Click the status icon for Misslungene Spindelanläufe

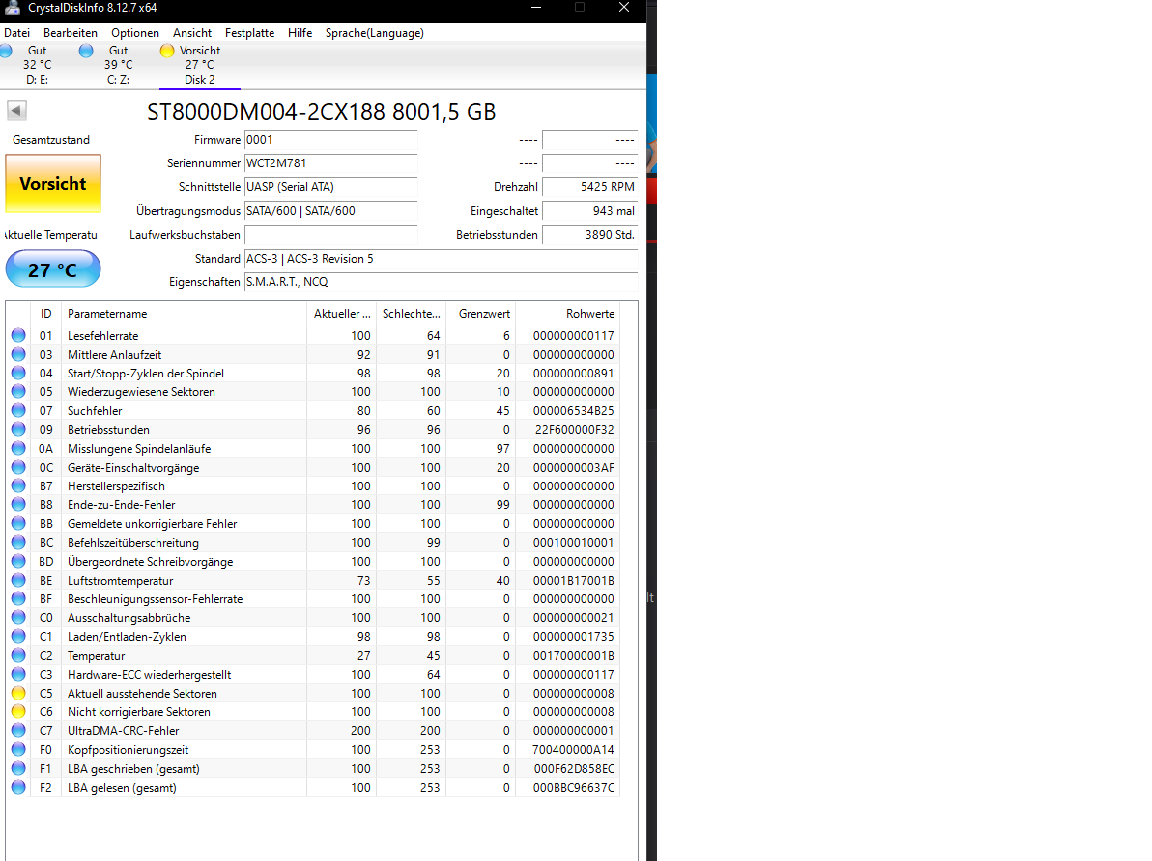(x=18, y=448)
